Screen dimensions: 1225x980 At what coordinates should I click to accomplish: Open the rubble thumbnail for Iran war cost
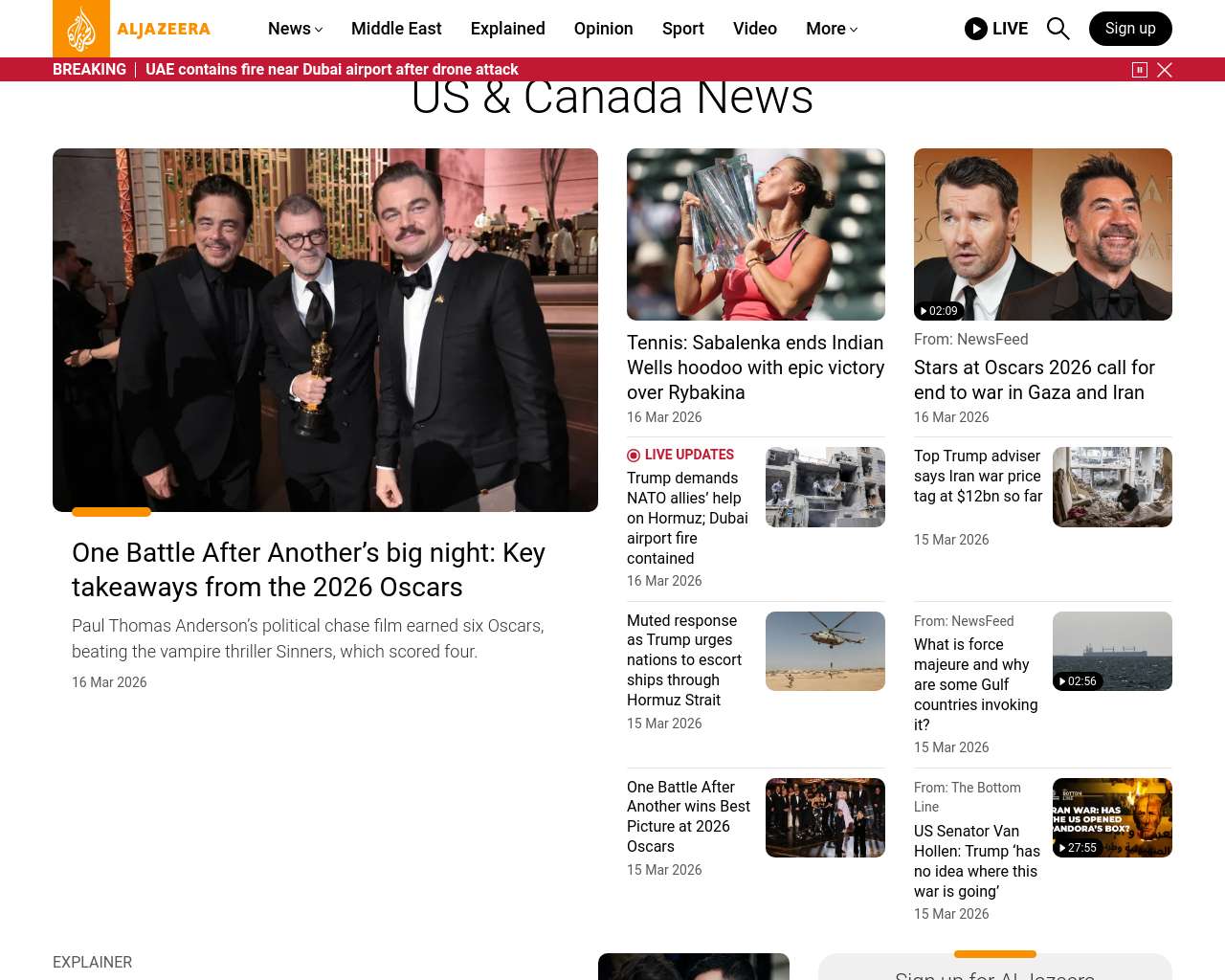click(1112, 487)
